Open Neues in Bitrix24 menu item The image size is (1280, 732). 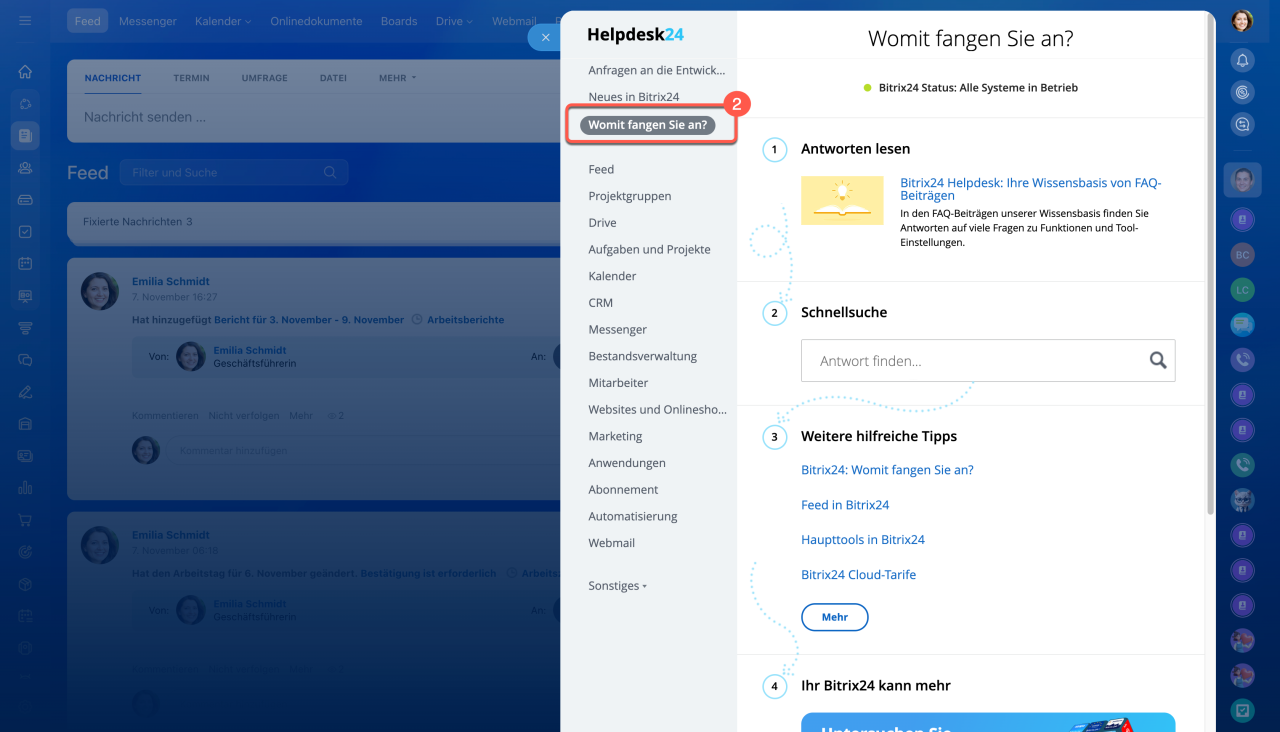point(633,97)
